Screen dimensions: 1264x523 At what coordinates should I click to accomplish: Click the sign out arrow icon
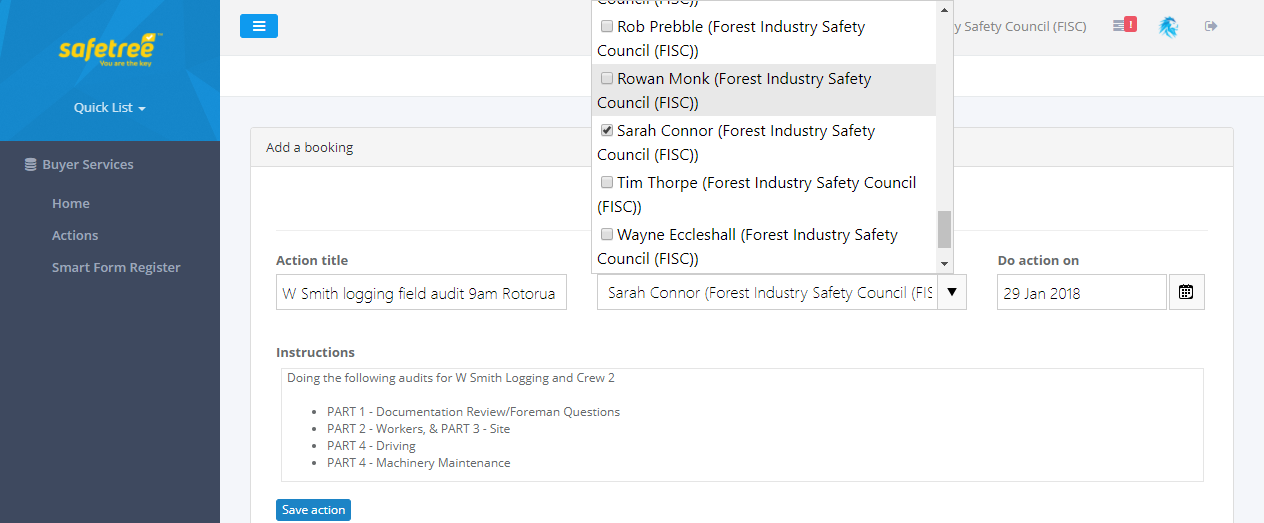pos(1211,26)
